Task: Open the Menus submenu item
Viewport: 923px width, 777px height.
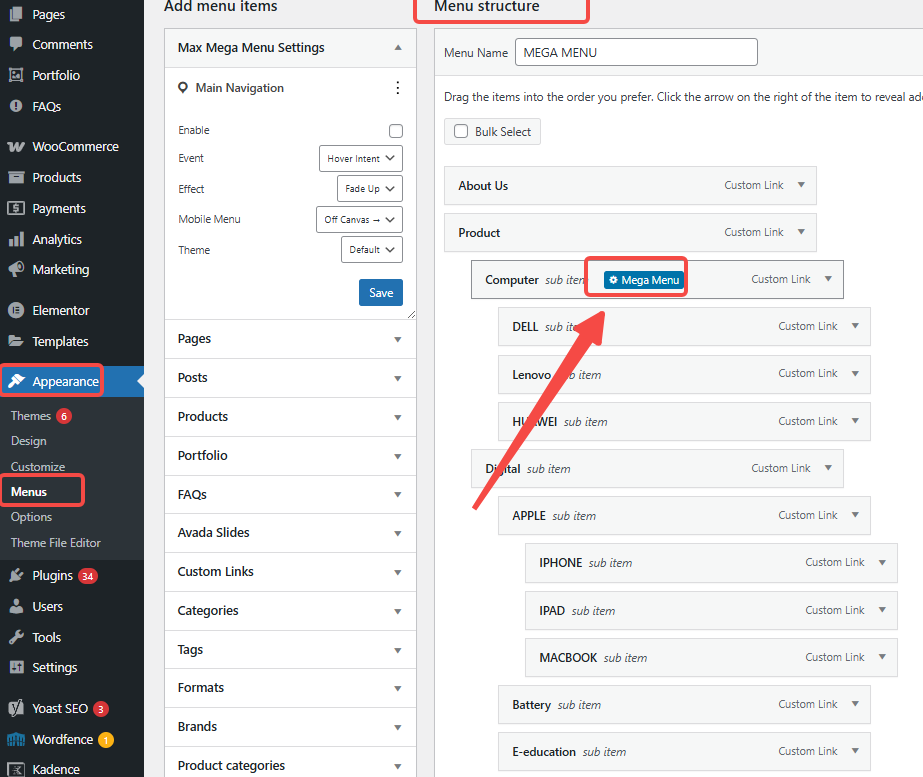Action: [29, 491]
